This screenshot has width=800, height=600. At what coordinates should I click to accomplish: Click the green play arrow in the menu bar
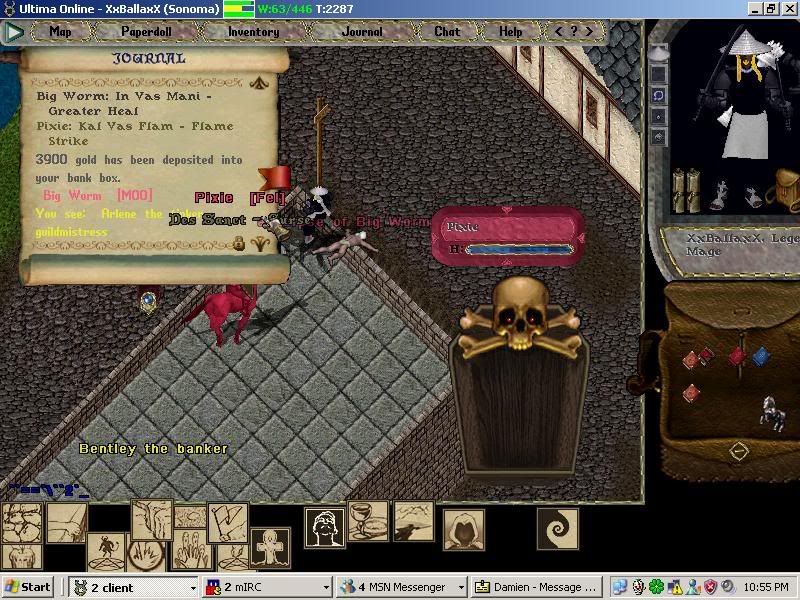pos(14,32)
